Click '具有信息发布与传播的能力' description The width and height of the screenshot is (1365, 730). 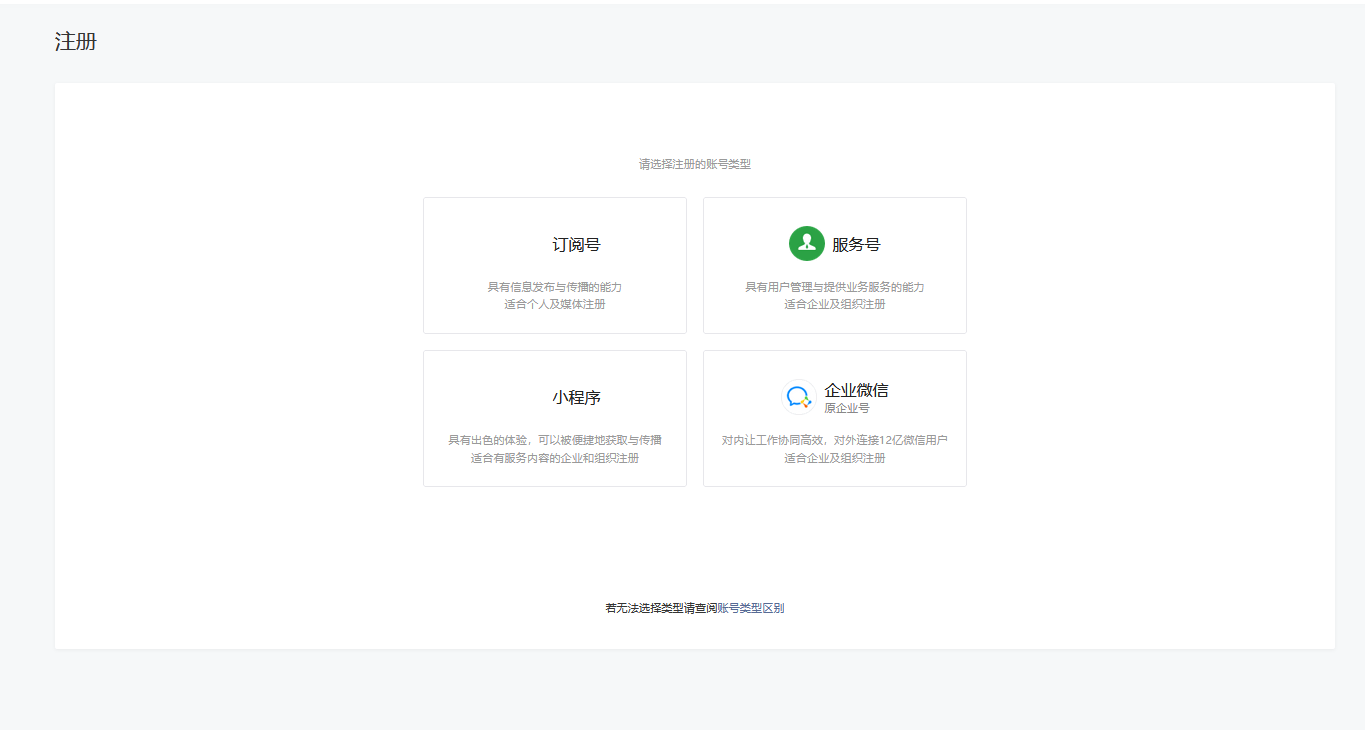point(554,287)
